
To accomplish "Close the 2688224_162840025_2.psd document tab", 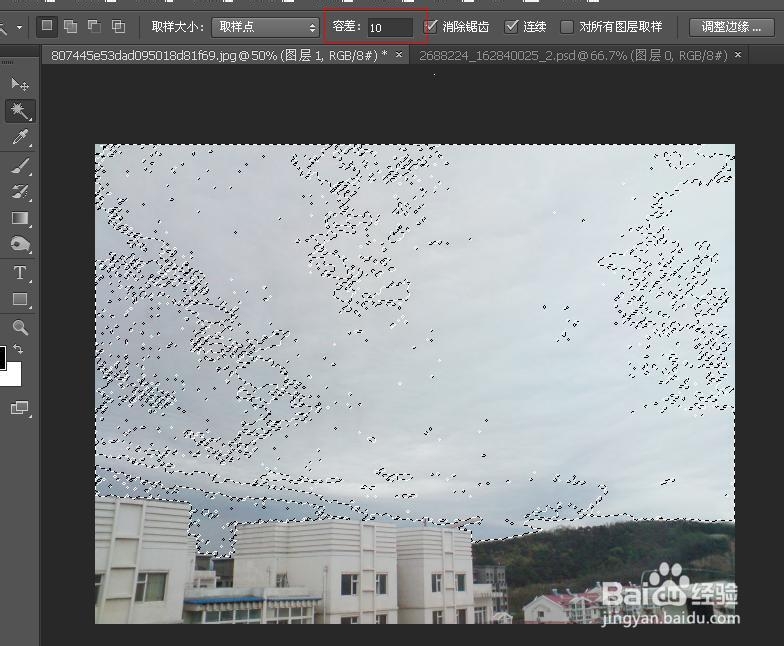I will click(x=738, y=54).
